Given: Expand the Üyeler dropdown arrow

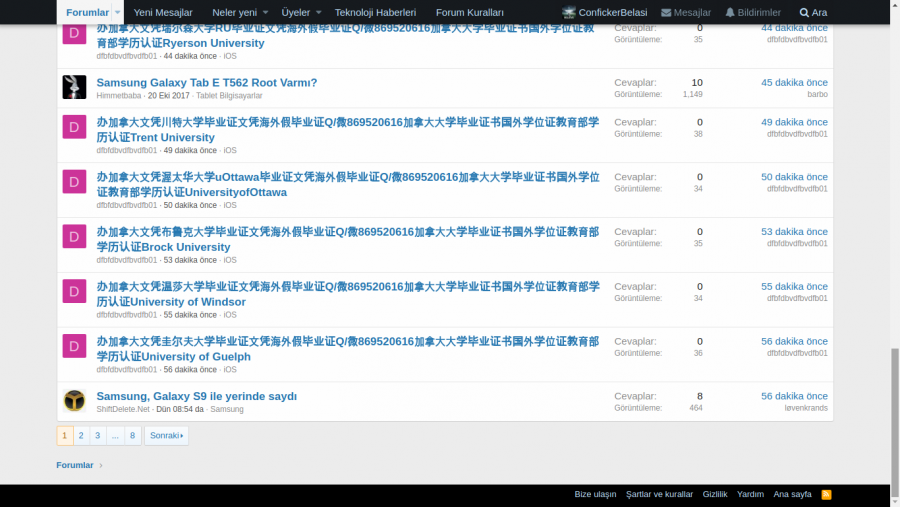Looking at the screenshot, I should [x=319, y=12].
